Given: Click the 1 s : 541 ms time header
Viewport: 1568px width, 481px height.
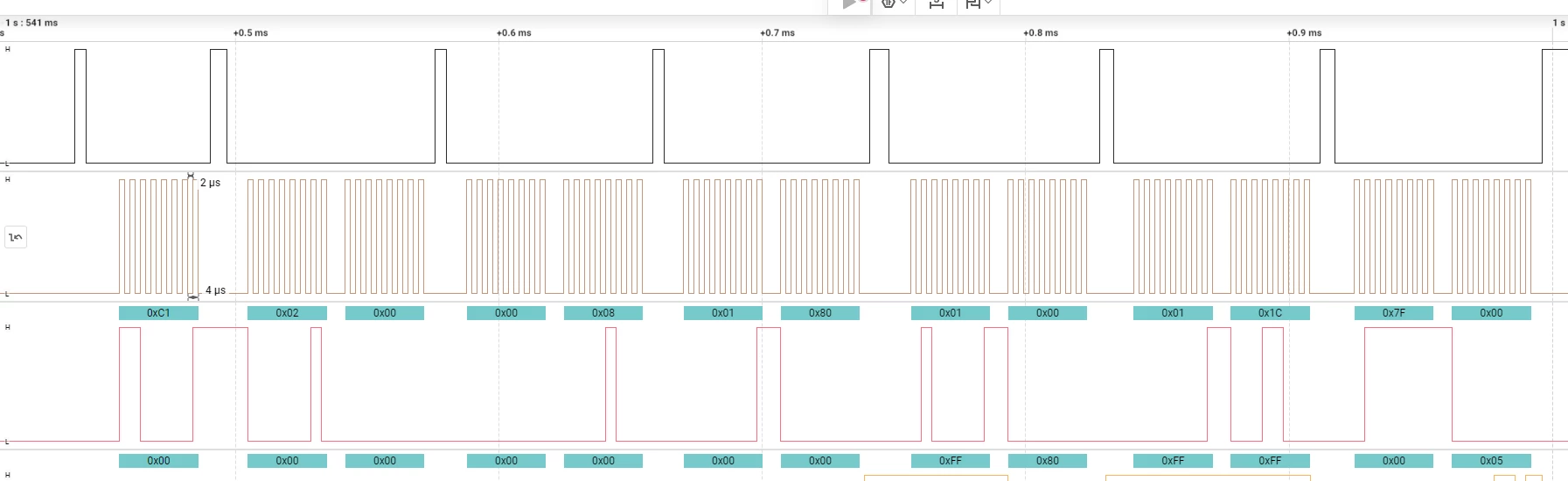Looking at the screenshot, I should pyautogui.click(x=31, y=23).
